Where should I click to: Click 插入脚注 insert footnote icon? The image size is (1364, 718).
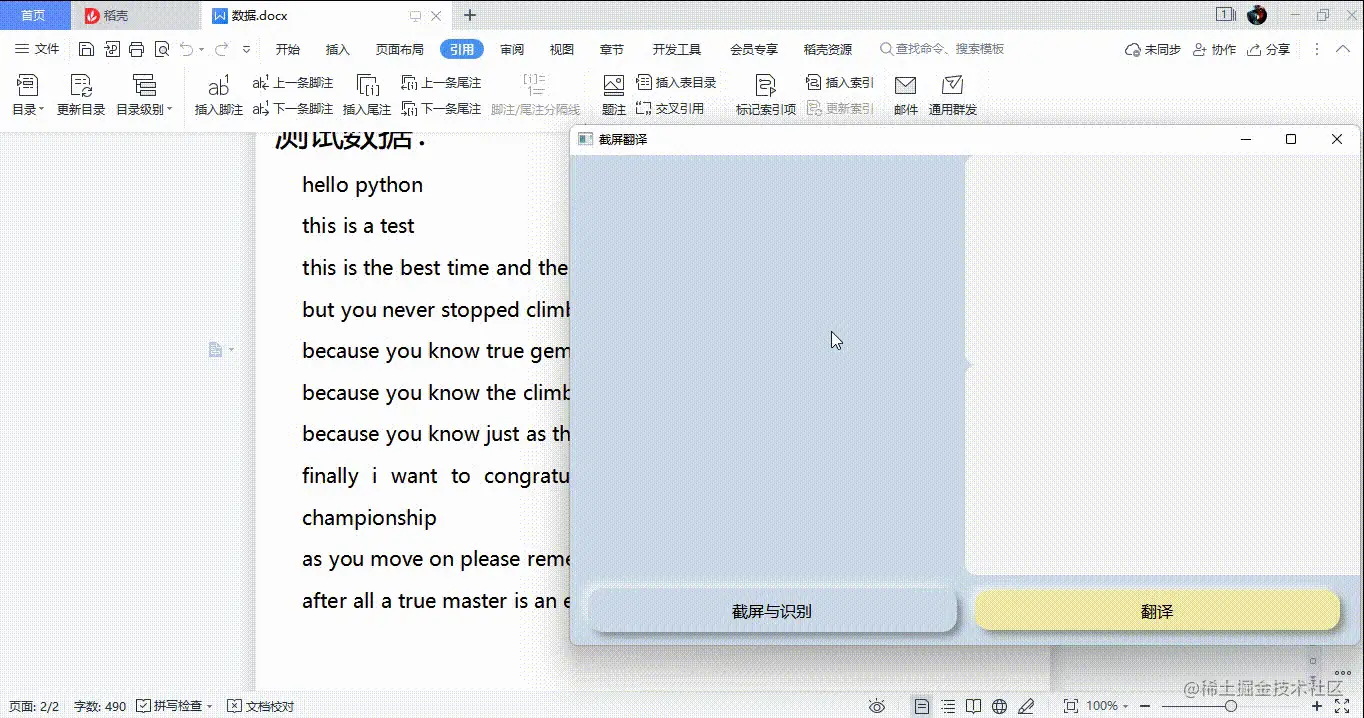(x=219, y=95)
